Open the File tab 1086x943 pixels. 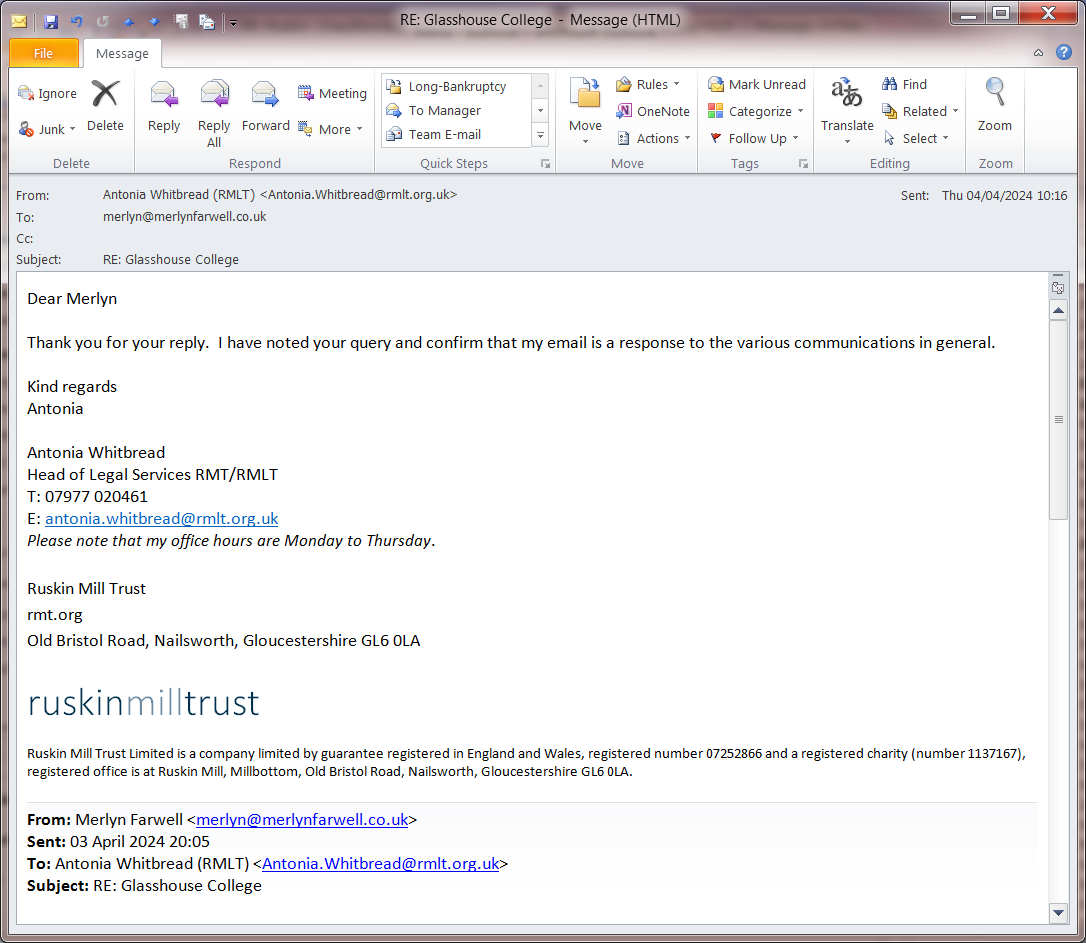click(x=43, y=53)
